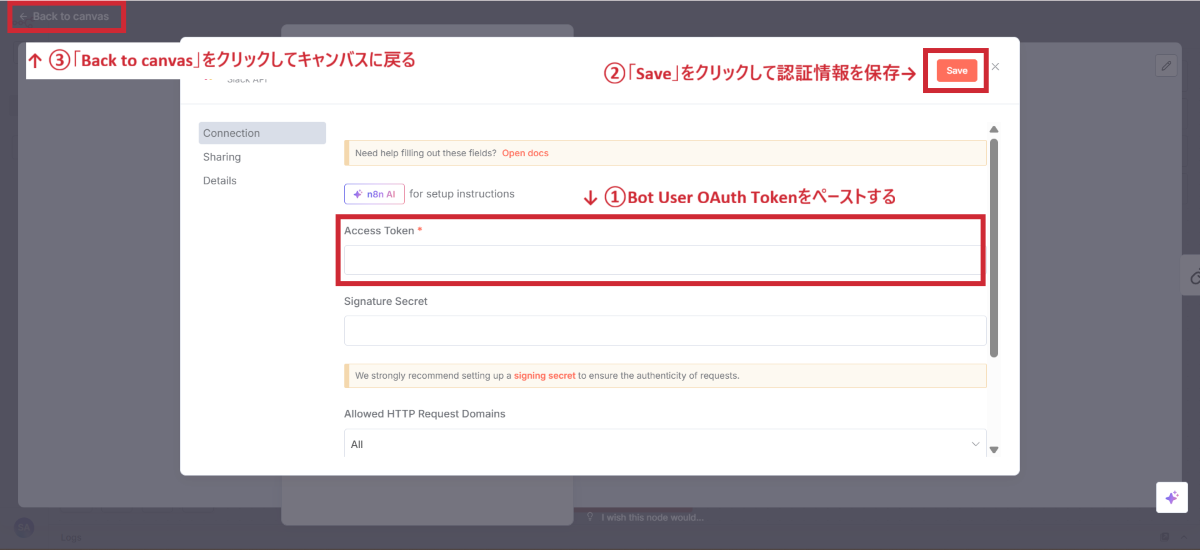1200x550 pixels.
Task: Click the user avatar in bottom-left corner
Action: [24, 527]
